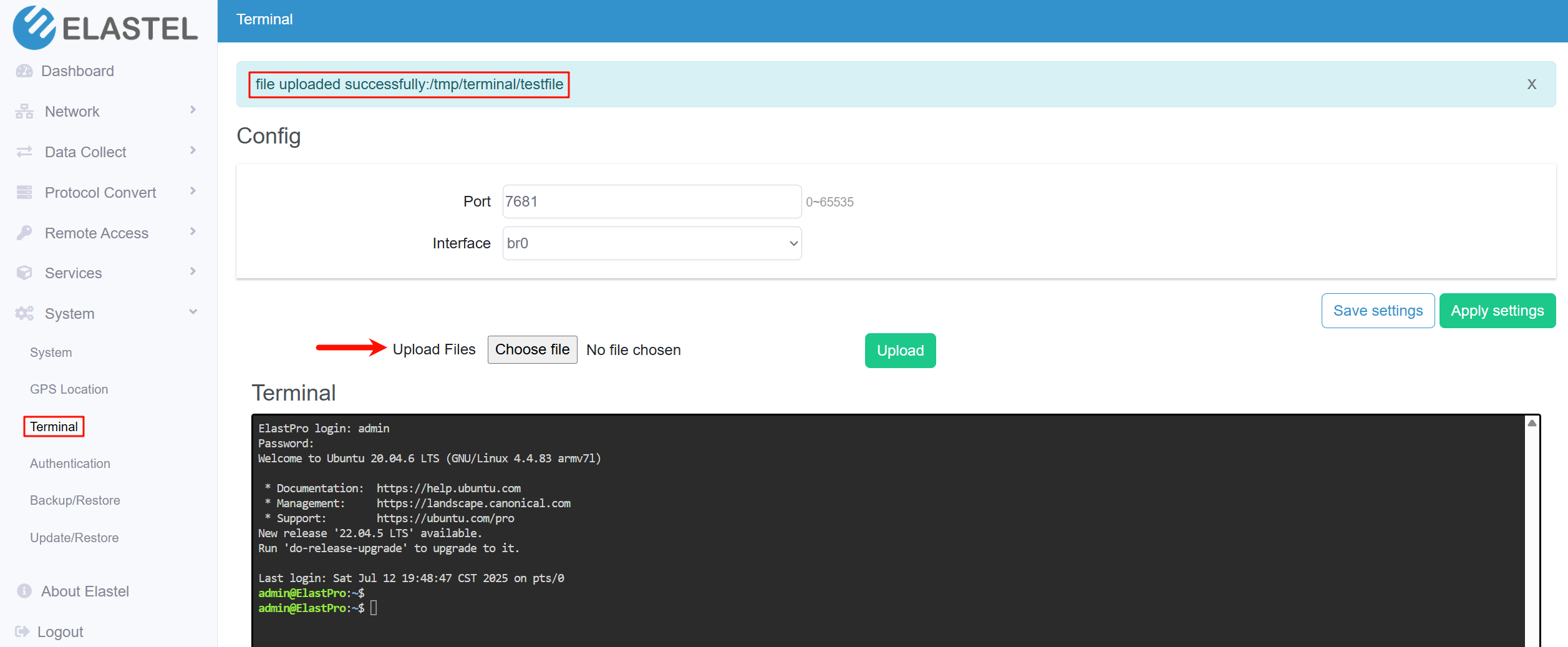Open the Dashboard page
Screen dimensions: 1568x647
point(77,71)
